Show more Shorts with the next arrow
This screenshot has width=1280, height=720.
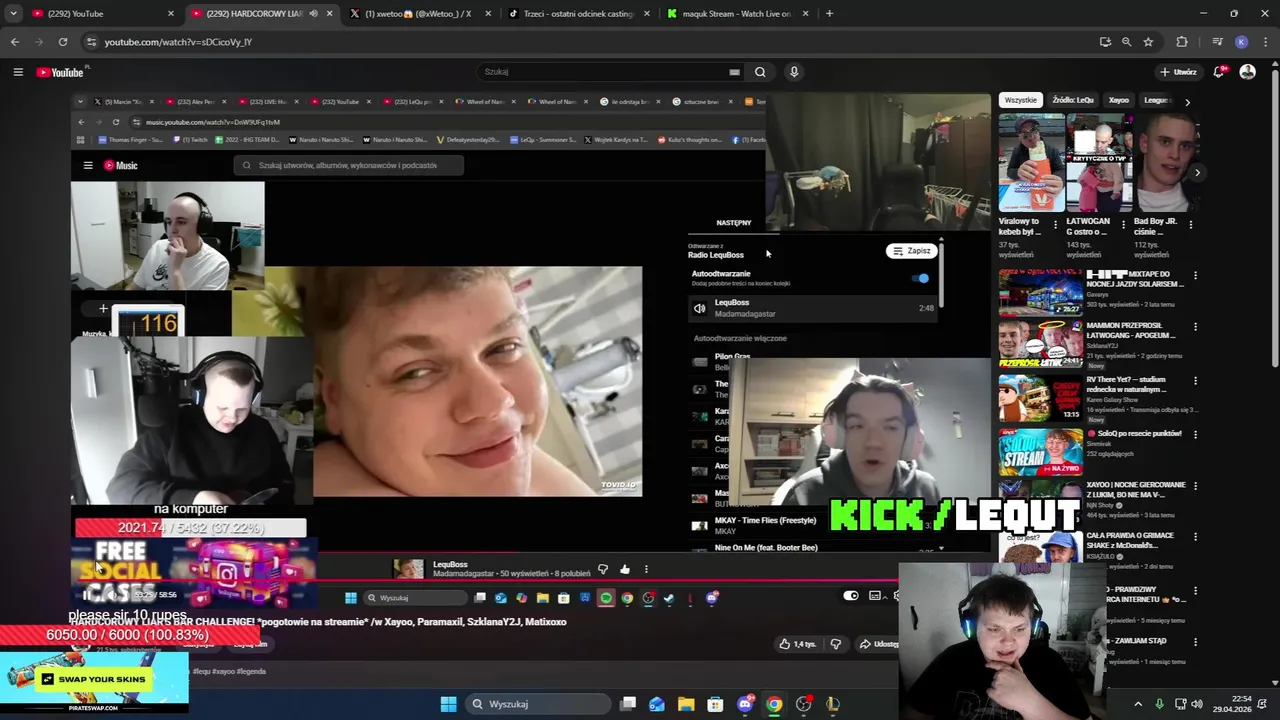tap(1197, 172)
